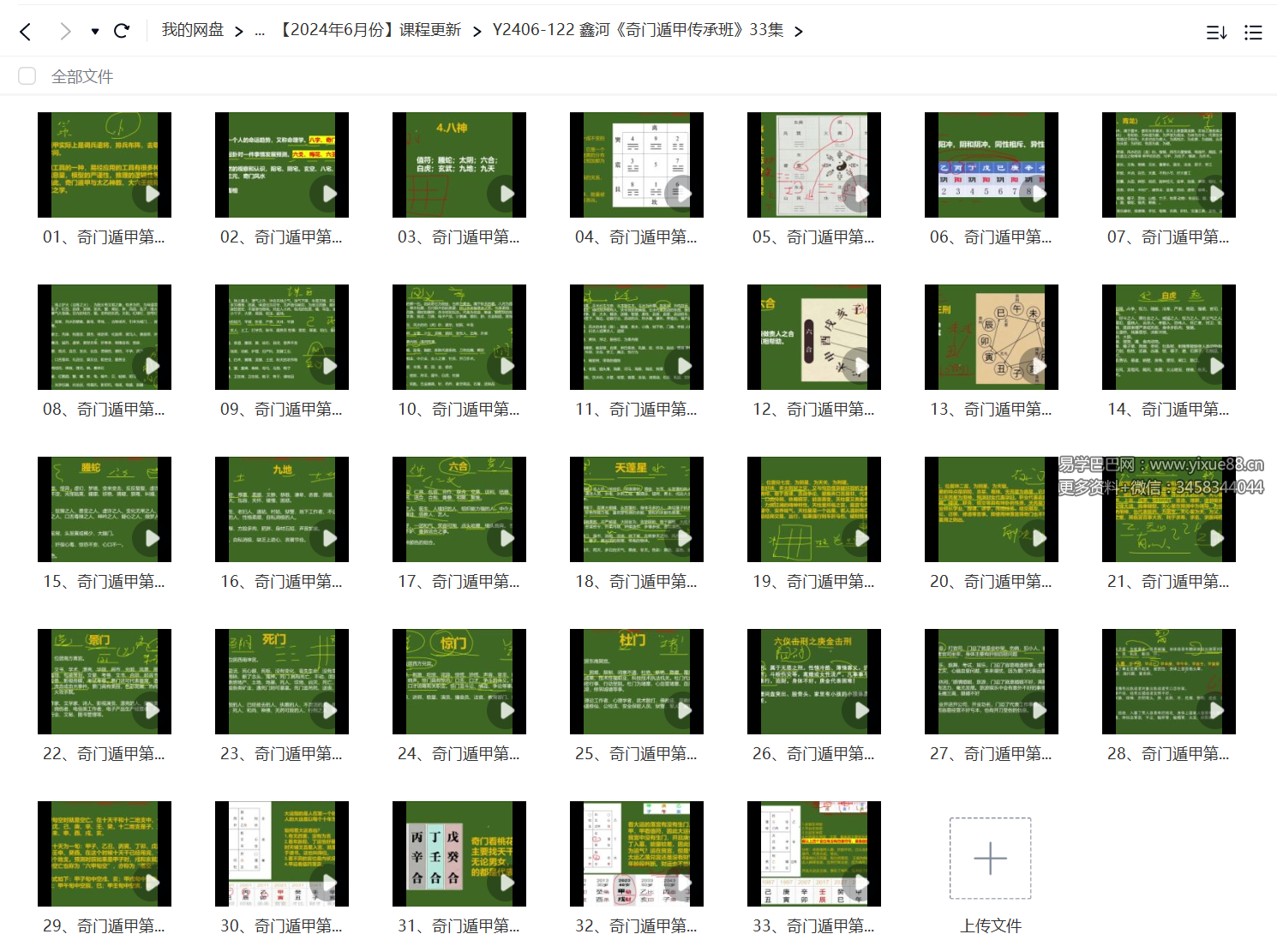The image size is (1277, 952).
Task: Open video 22 thumbnail
Action: click(104, 681)
